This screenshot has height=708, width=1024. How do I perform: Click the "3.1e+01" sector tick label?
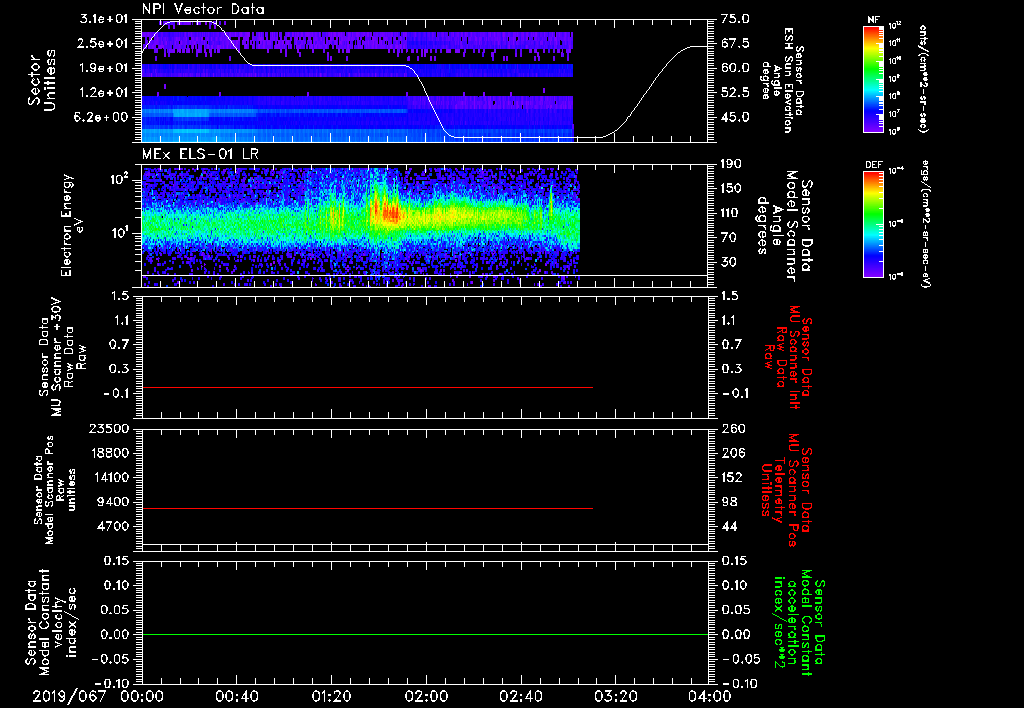click(104, 19)
